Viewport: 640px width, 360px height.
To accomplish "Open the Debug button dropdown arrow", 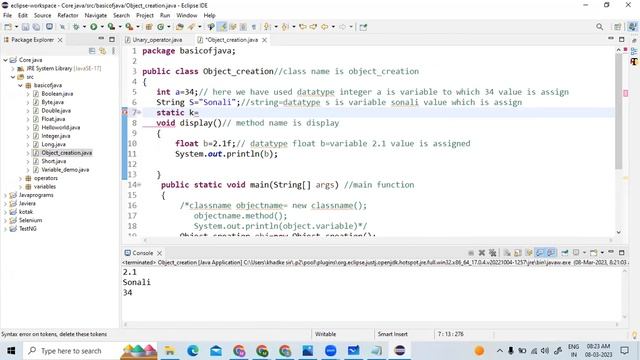I will [84, 27].
